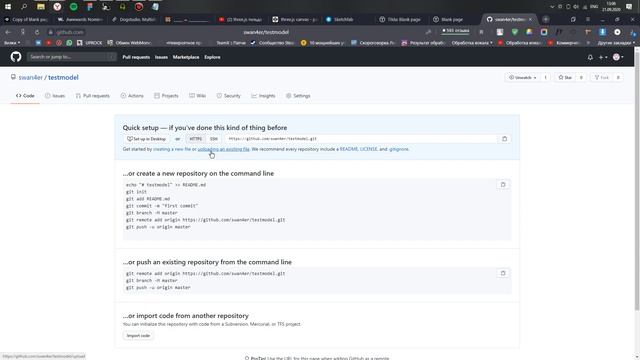The image size is (640, 360).
Task: Open the plus create-new dropdown
Action: [602, 57]
